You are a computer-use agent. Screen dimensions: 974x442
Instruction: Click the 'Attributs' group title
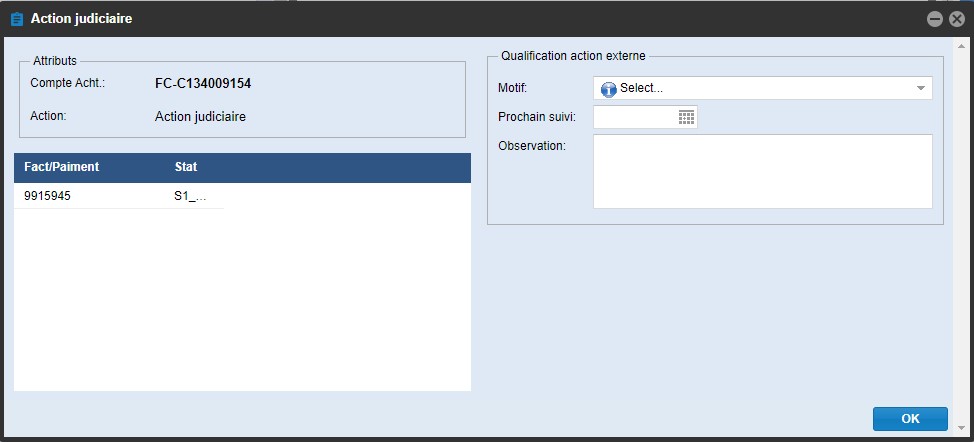(x=55, y=61)
